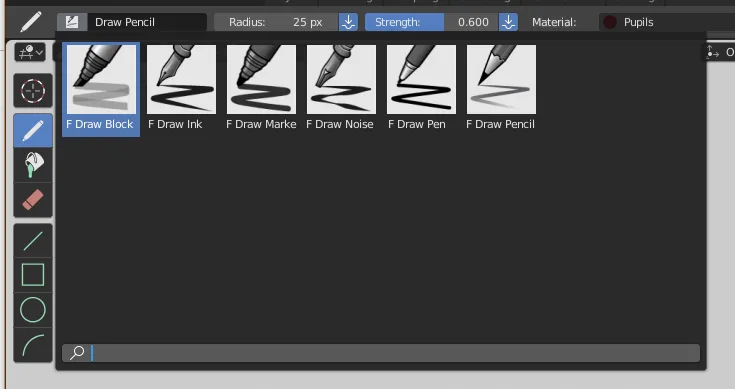The height and width of the screenshot is (389, 735).
Task: Open the stroke placement dropdown
Action: [x=30, y=52]
